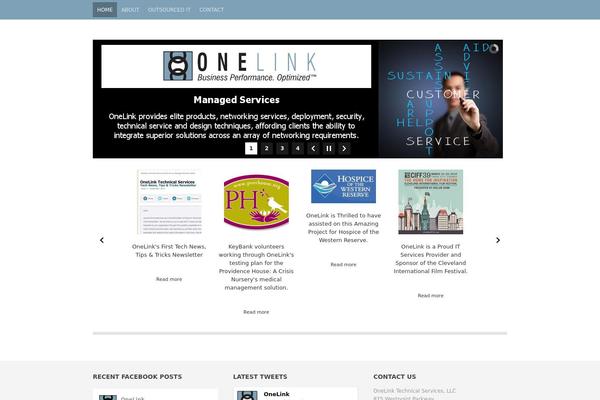Read more about the Cleveland Film Festival sponsorship
Viewport: 600px width, 400px height.
tap(430, 296)
